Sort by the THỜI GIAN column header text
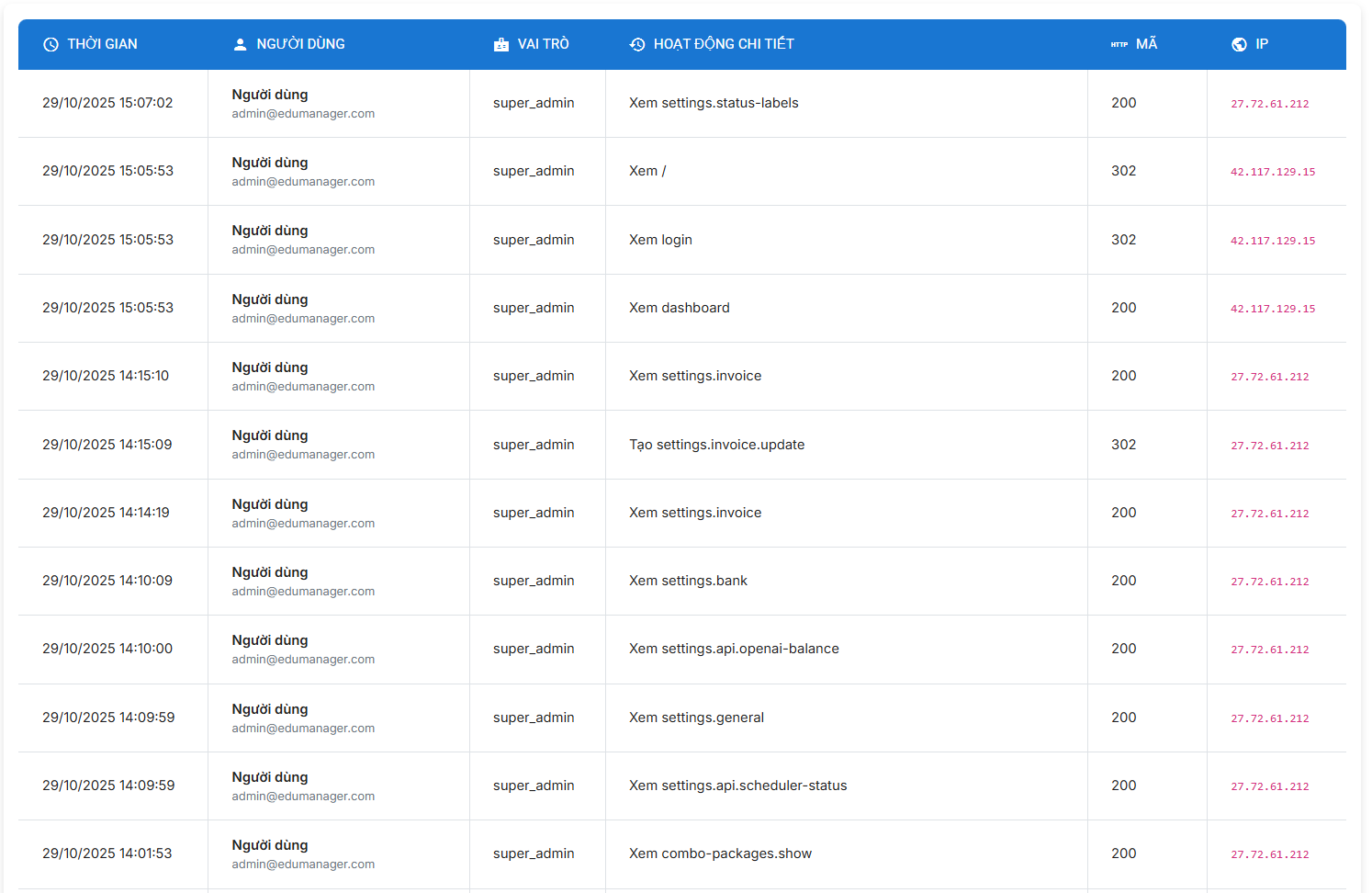Viewport: 1372px width, 893px height. (x=102, y=44)
